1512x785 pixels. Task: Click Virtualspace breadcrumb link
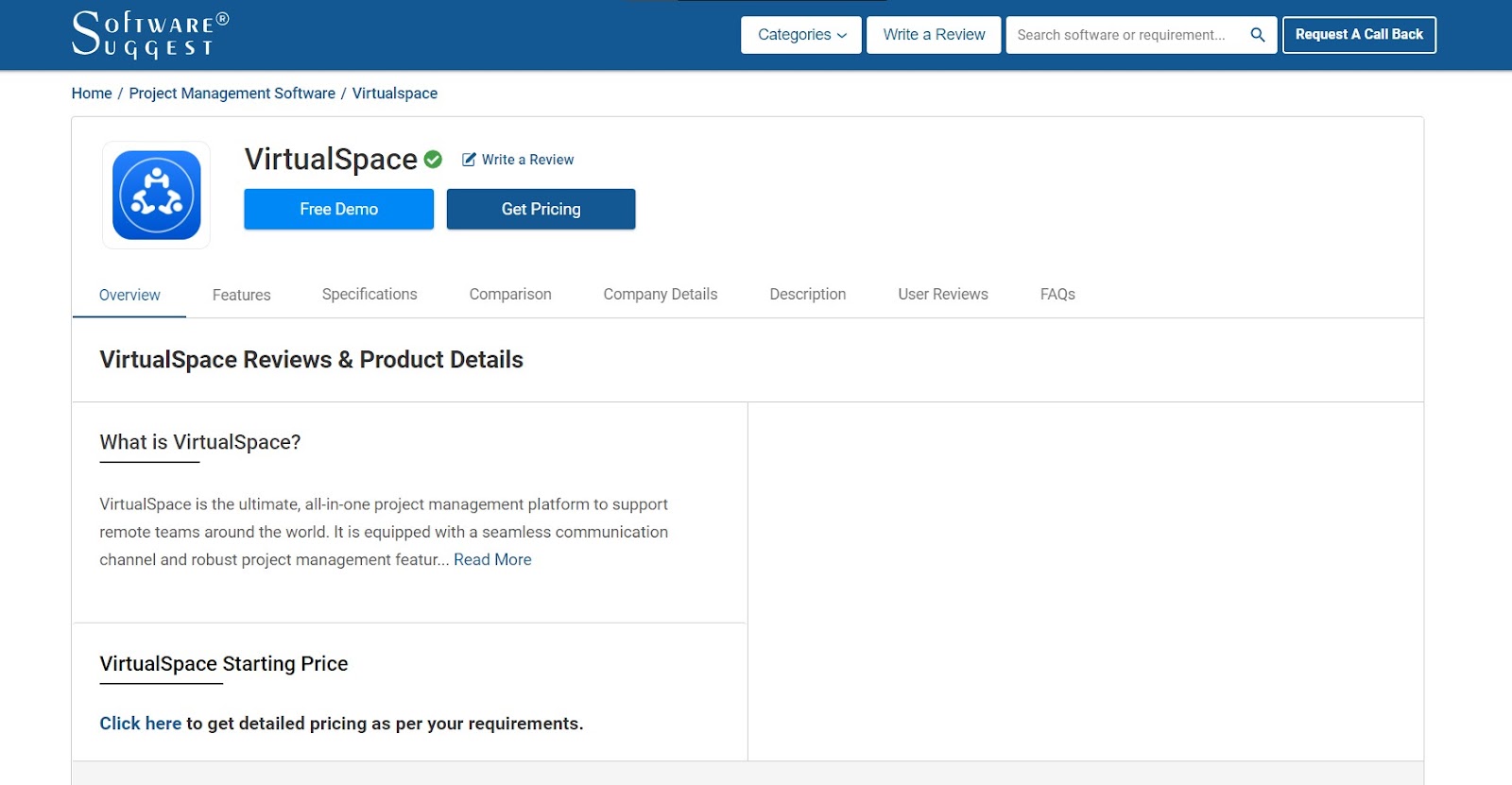point(395,94)
